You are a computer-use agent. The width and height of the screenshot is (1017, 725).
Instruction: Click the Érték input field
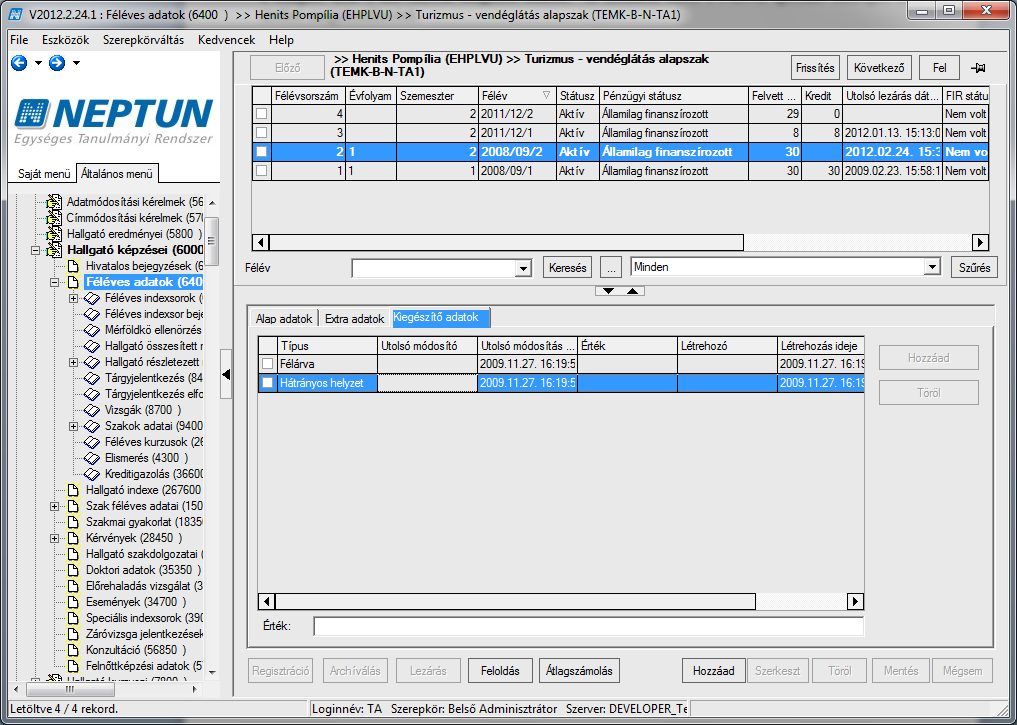point(589,626)
